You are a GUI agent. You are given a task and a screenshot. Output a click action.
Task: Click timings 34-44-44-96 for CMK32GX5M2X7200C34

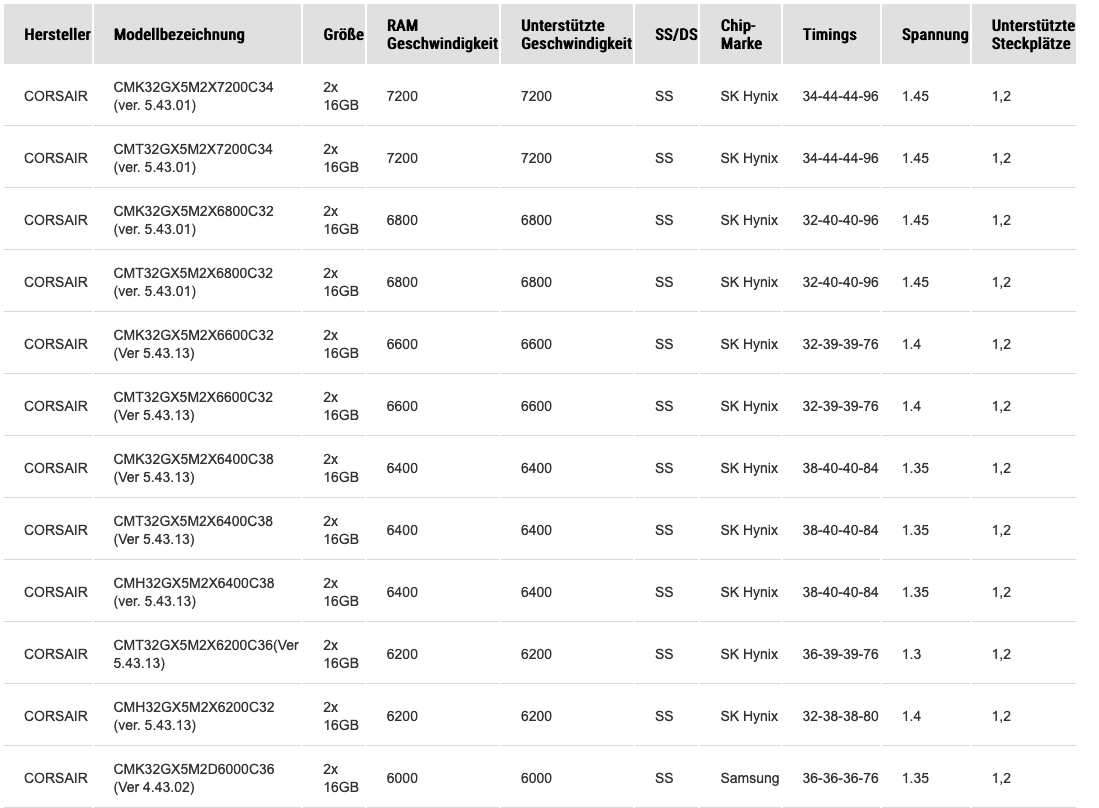tap(840, 96)
